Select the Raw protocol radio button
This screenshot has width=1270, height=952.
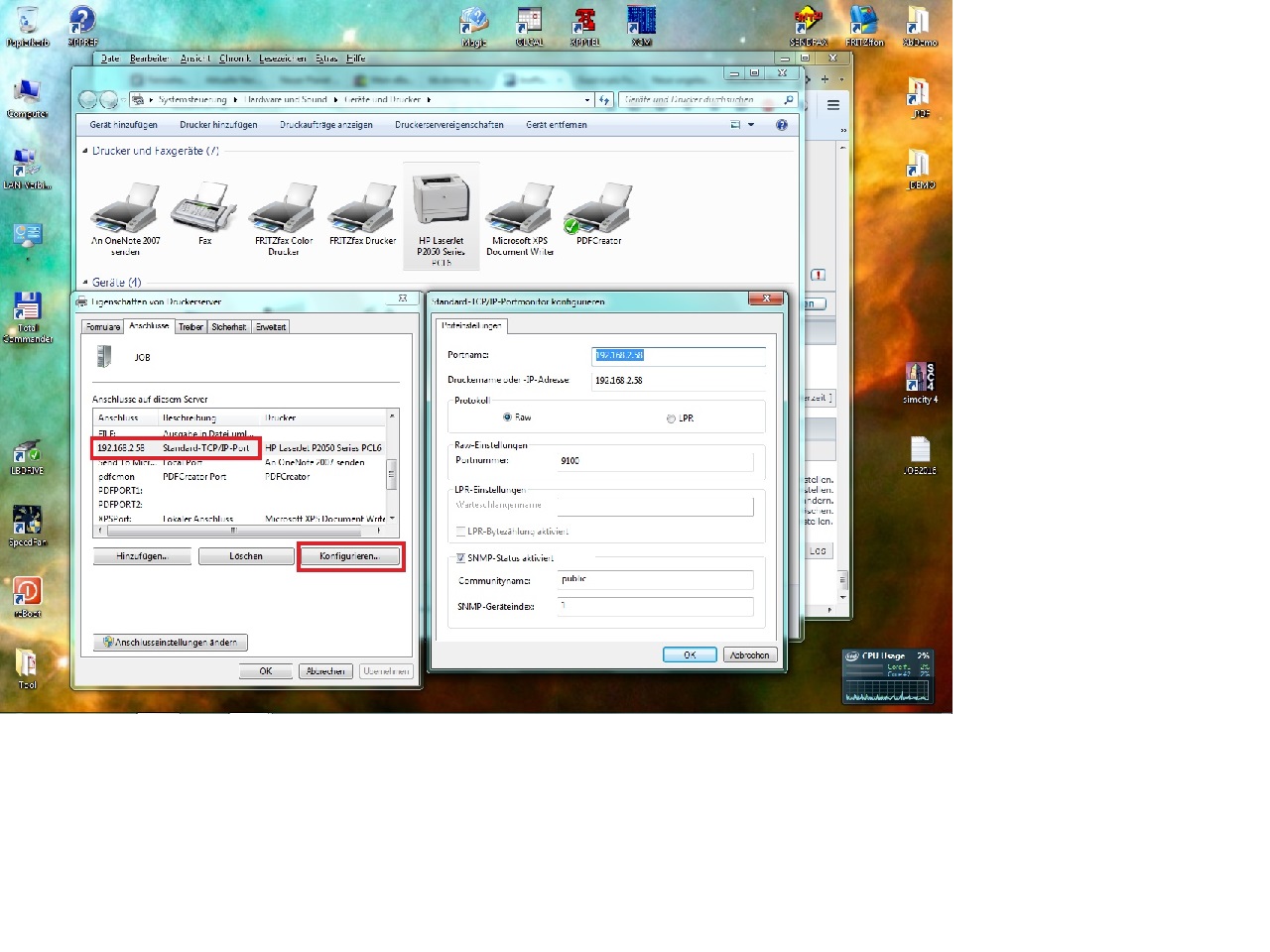coord(507,417)
